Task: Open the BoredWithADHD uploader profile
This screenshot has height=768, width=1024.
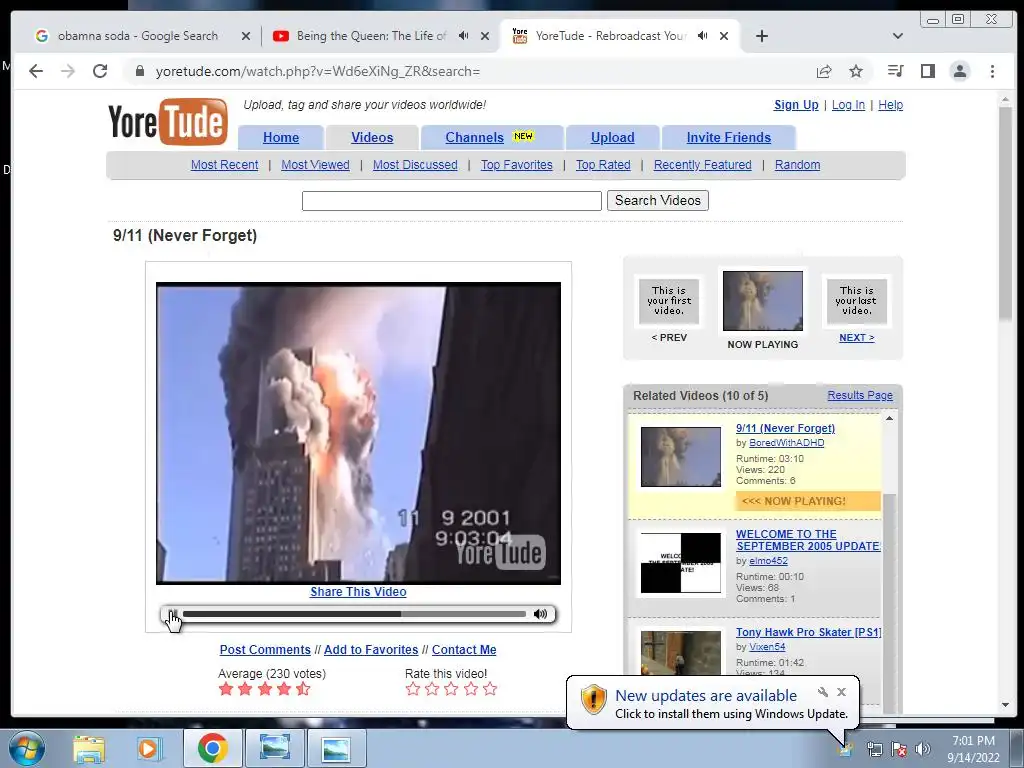Action: click(786, 443)
